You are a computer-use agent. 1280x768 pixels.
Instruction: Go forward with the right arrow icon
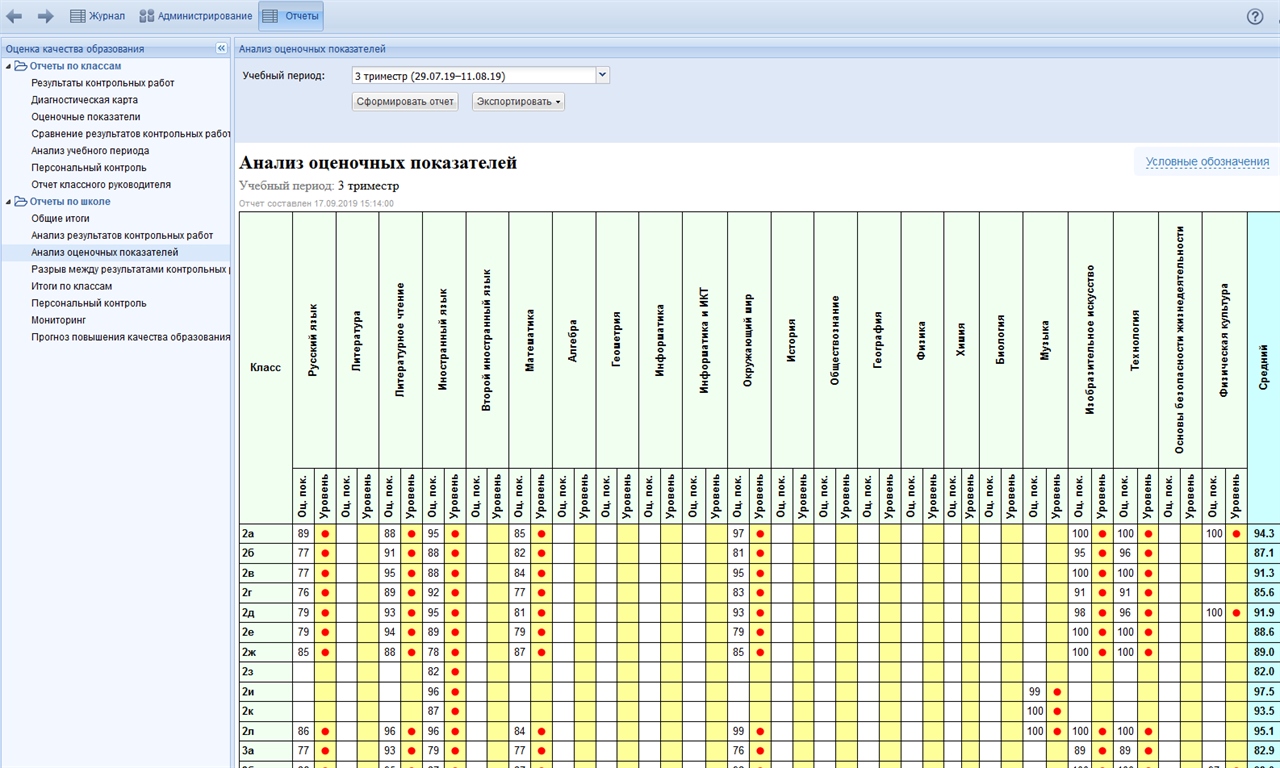[x=45, y=16]
